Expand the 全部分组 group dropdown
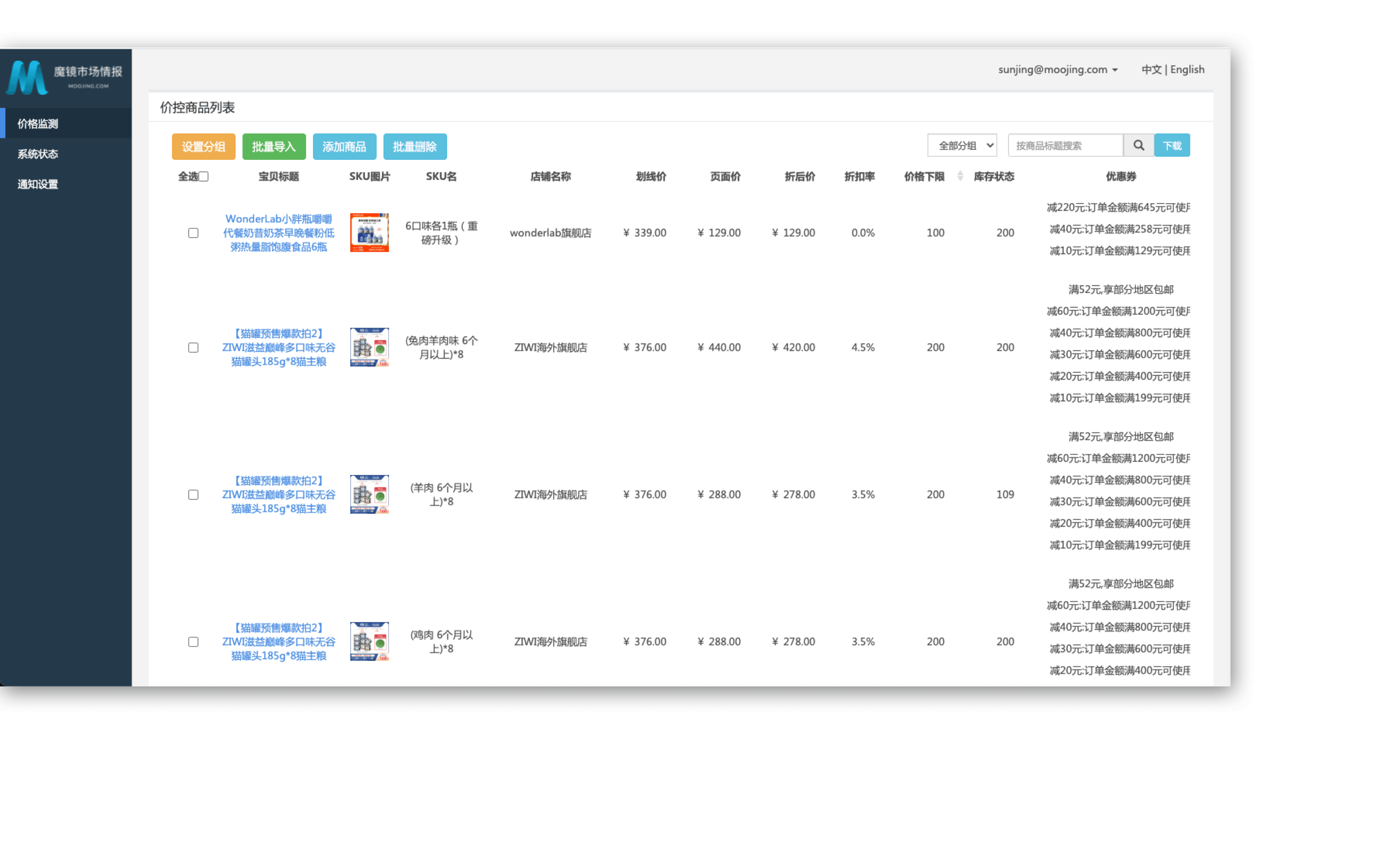 point(962,146)
